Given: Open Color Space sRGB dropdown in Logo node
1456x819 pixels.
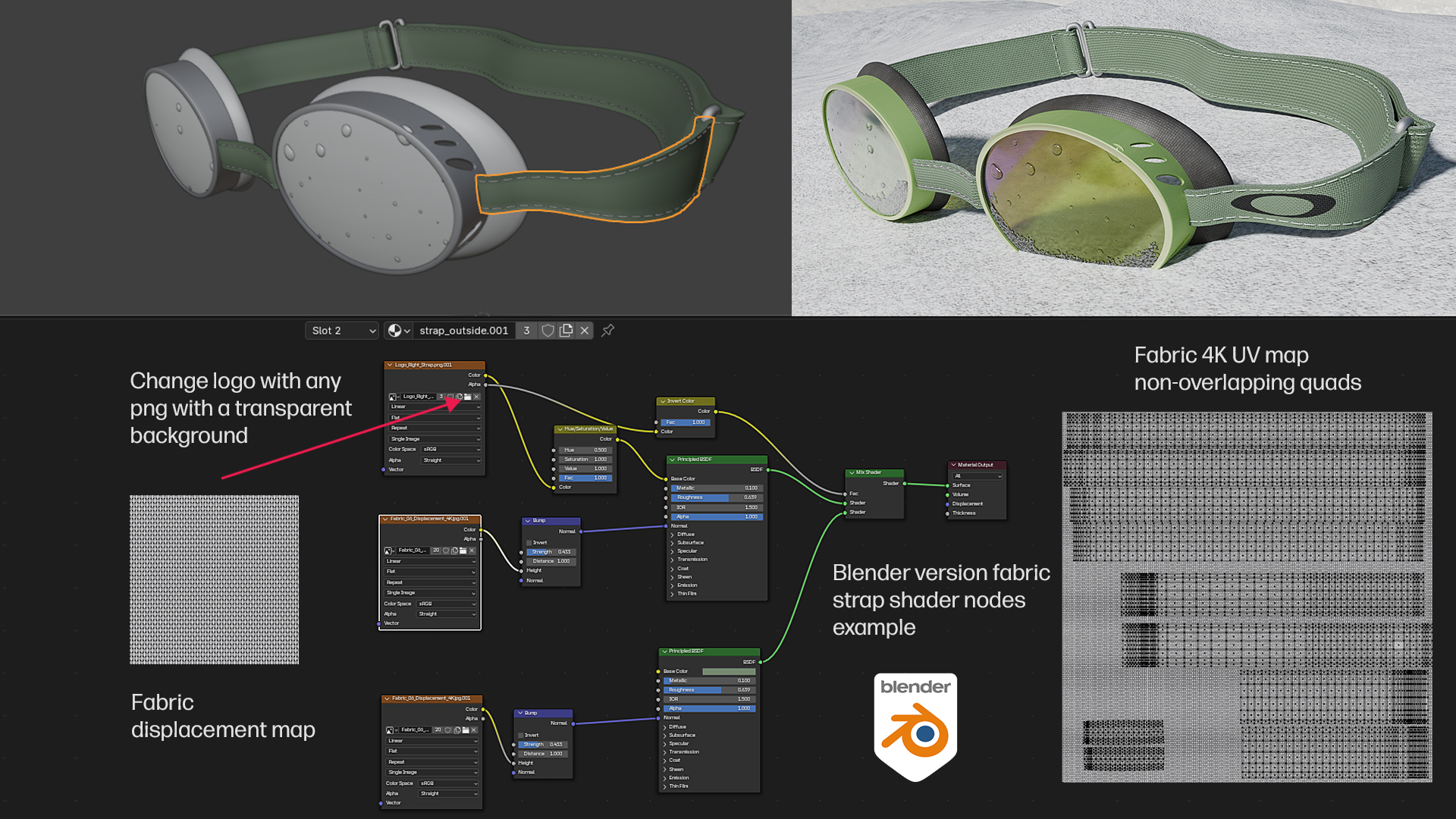Looking at the screenshot, I should [451, 449].
